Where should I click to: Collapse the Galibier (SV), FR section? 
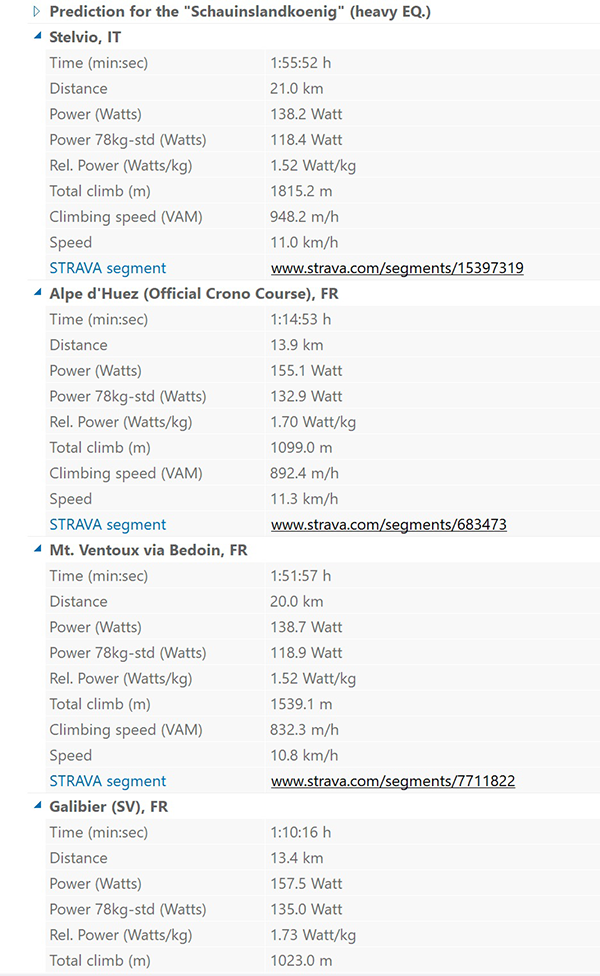coord(37,806)
